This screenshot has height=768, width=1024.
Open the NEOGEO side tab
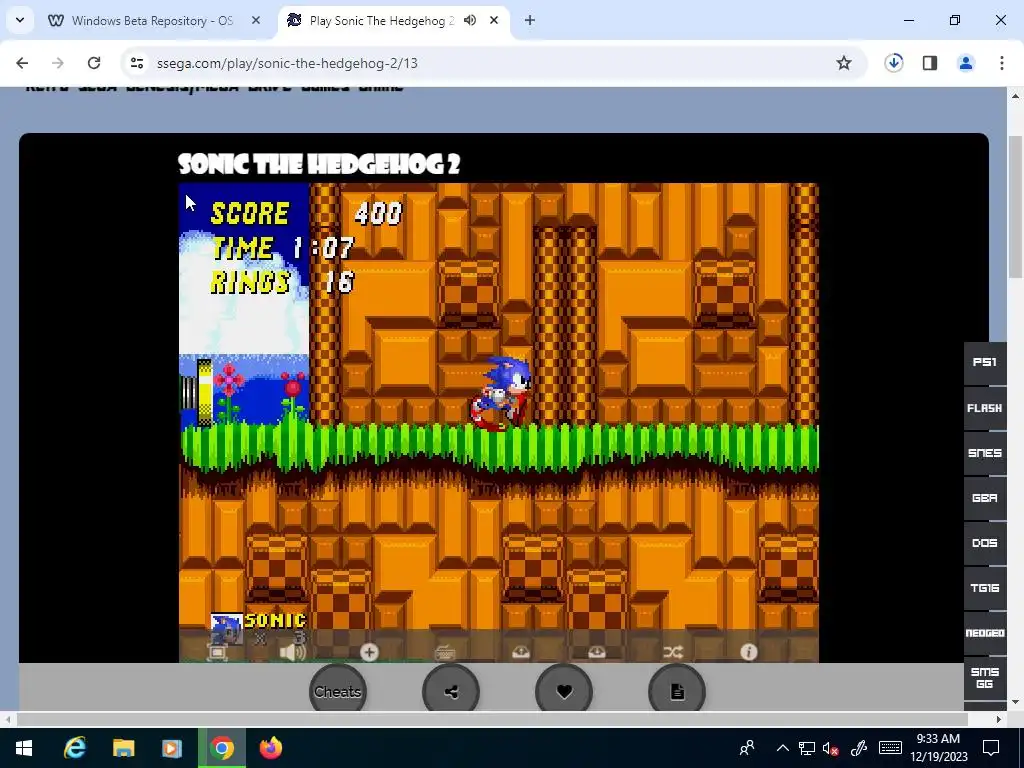point(985,633)
